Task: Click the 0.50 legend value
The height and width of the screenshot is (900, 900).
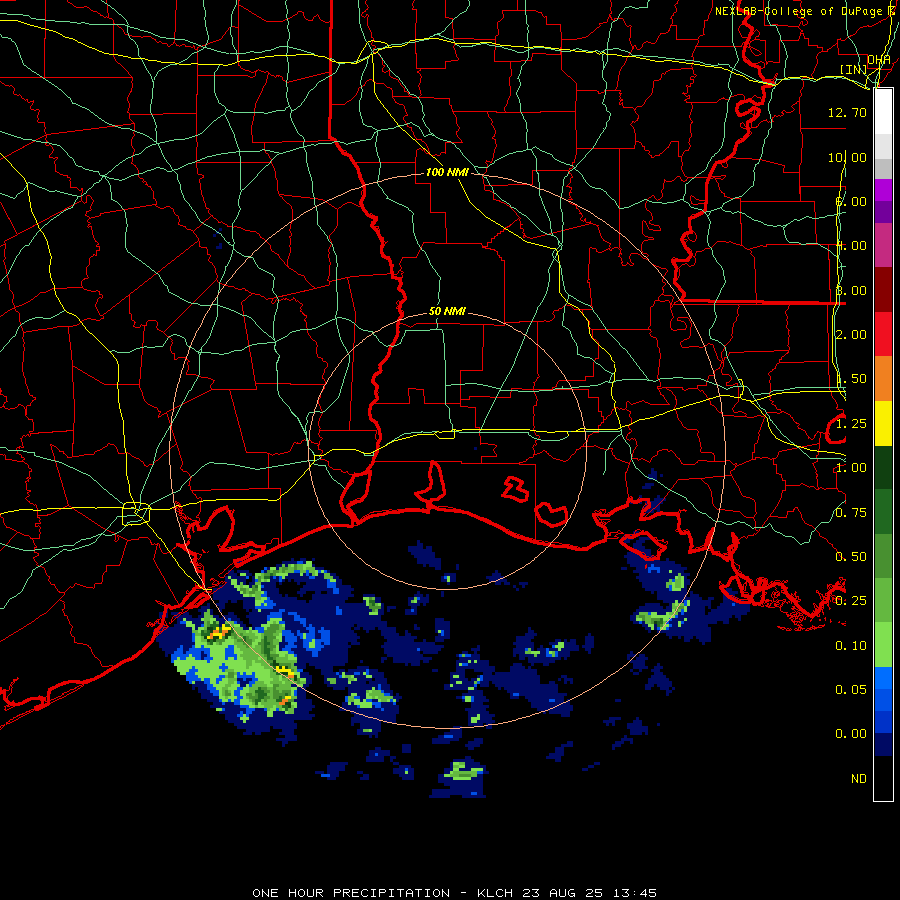Action: [851, 557]
